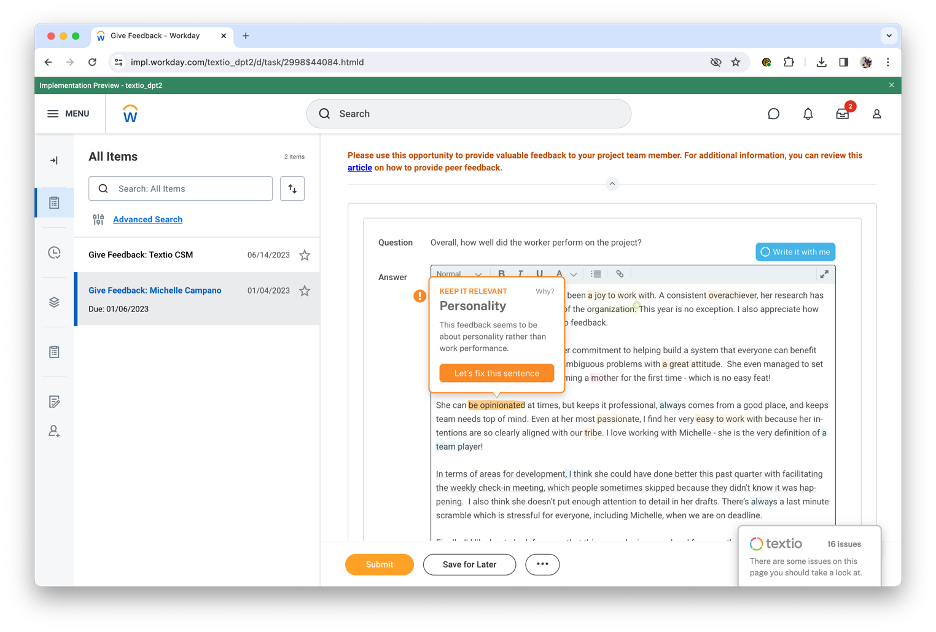
Task: Open the more actions ellipsis button
Action: [542, 564]
